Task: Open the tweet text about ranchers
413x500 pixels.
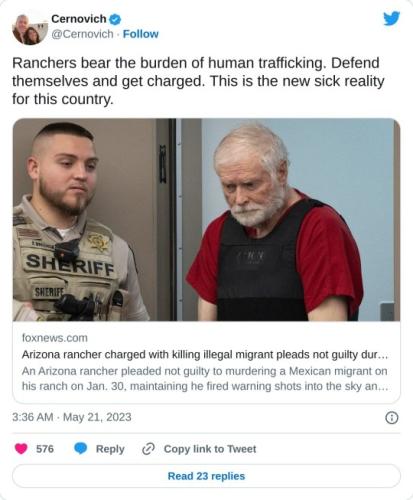Action: point(198,81)
